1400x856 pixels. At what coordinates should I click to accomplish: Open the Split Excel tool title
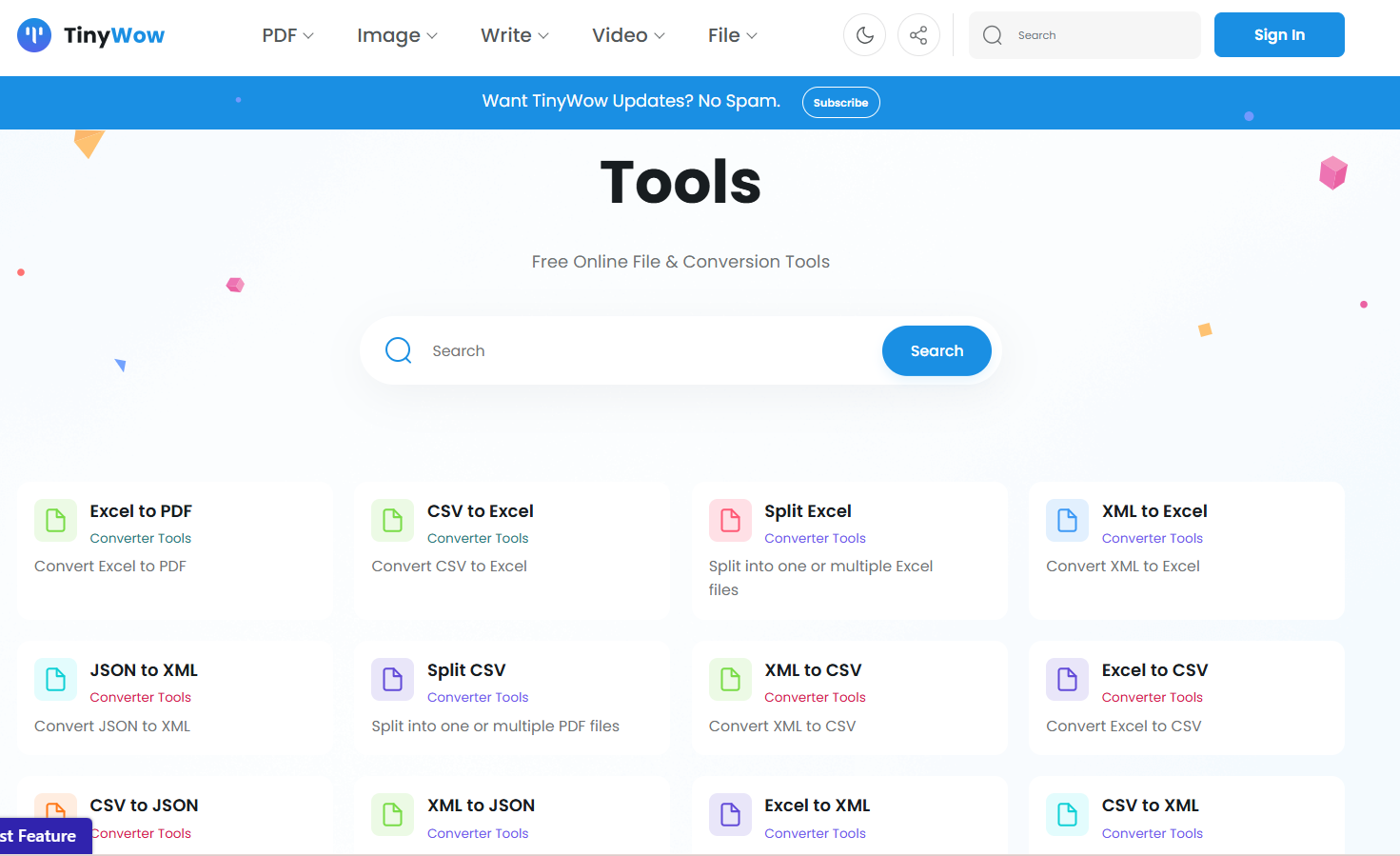point(808,511)
